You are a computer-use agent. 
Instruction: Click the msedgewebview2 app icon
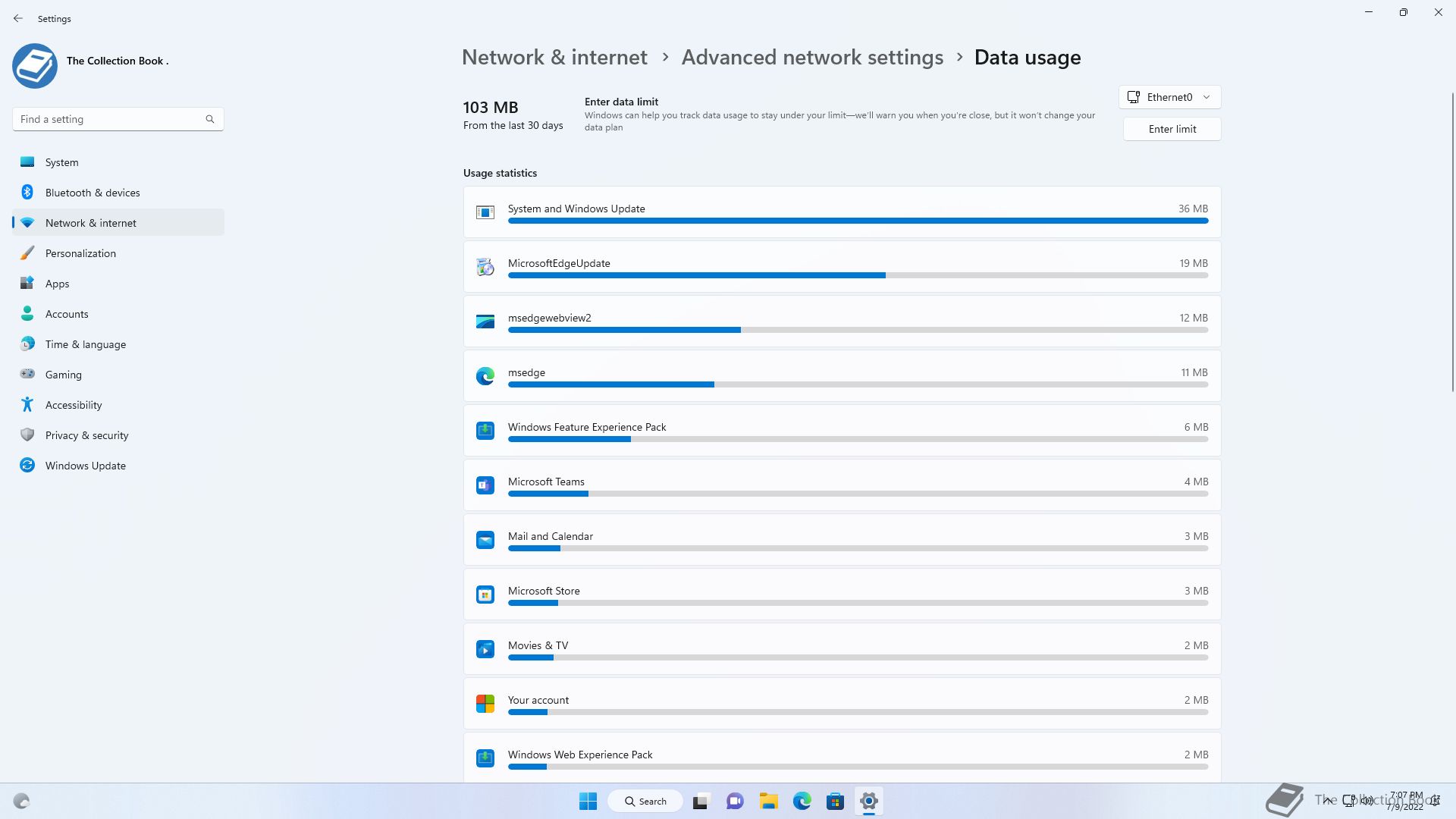tap(485, 322)
